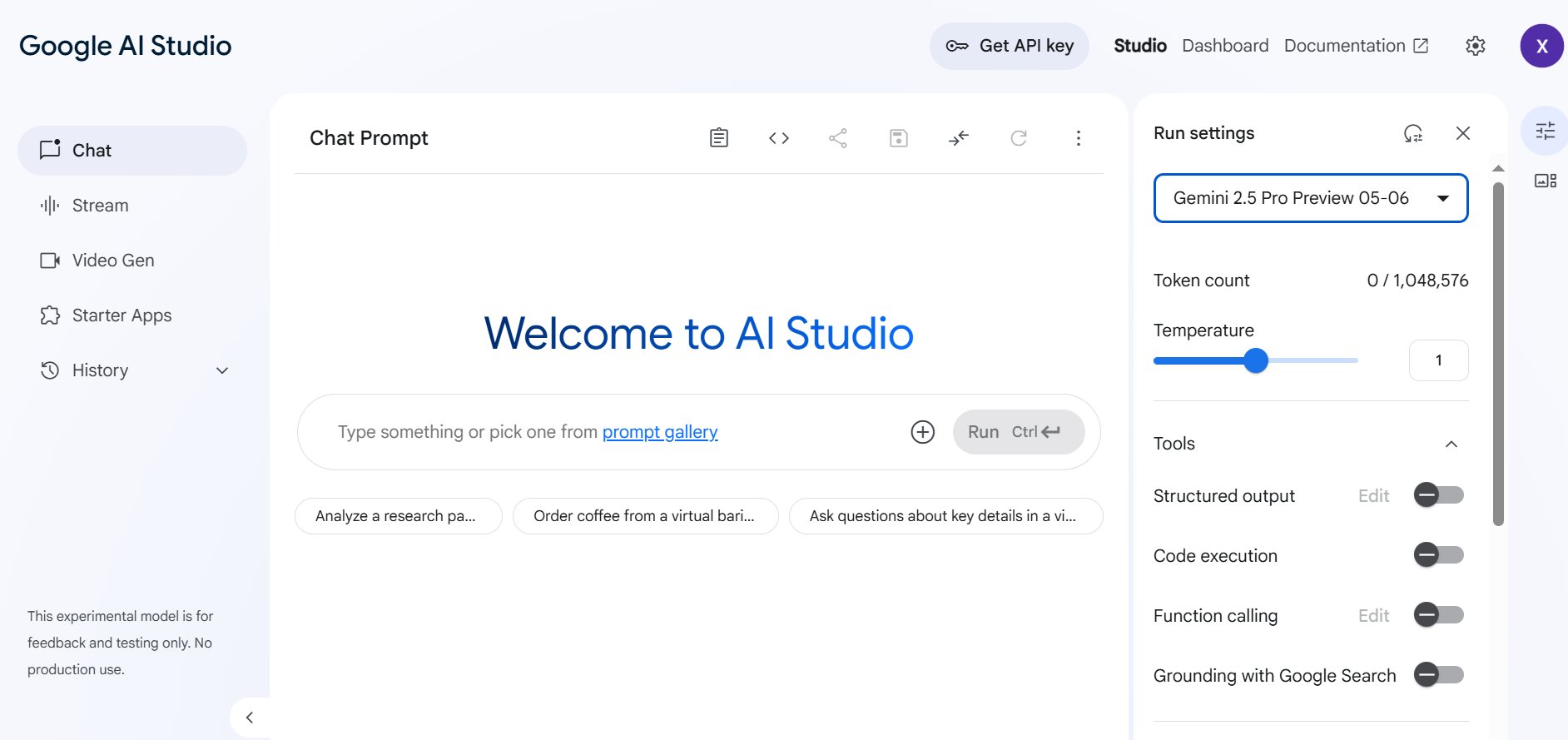
Task: Click the Run button
Action: point(1019,432)
